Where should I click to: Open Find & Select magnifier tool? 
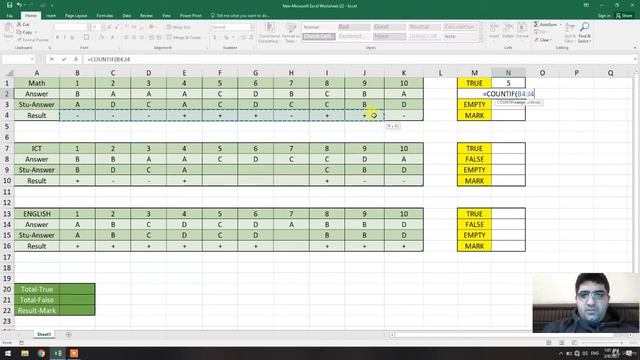pyautogui.click(x=584, y=33)
